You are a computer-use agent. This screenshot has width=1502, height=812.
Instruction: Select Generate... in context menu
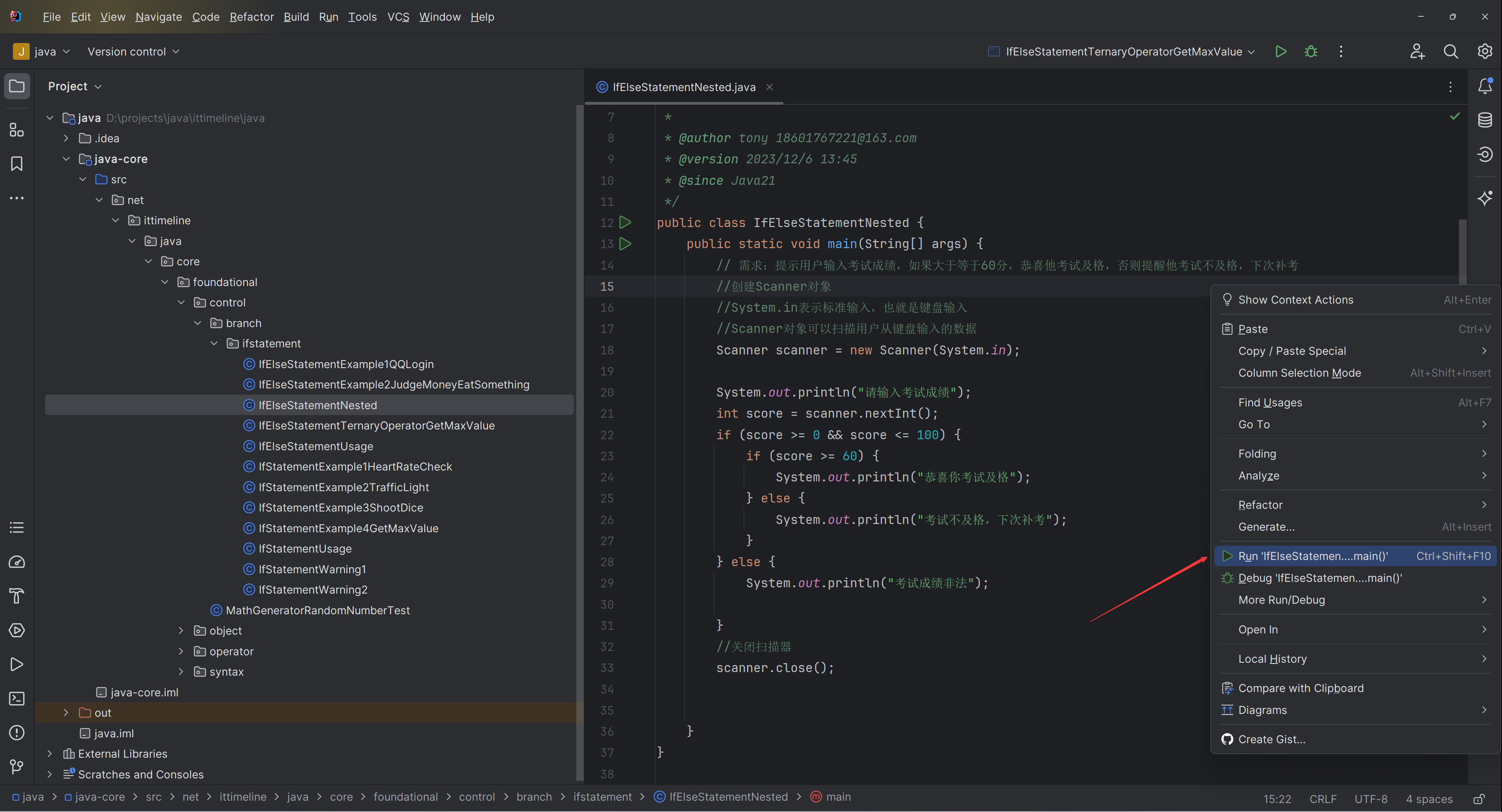point(1356,527)
